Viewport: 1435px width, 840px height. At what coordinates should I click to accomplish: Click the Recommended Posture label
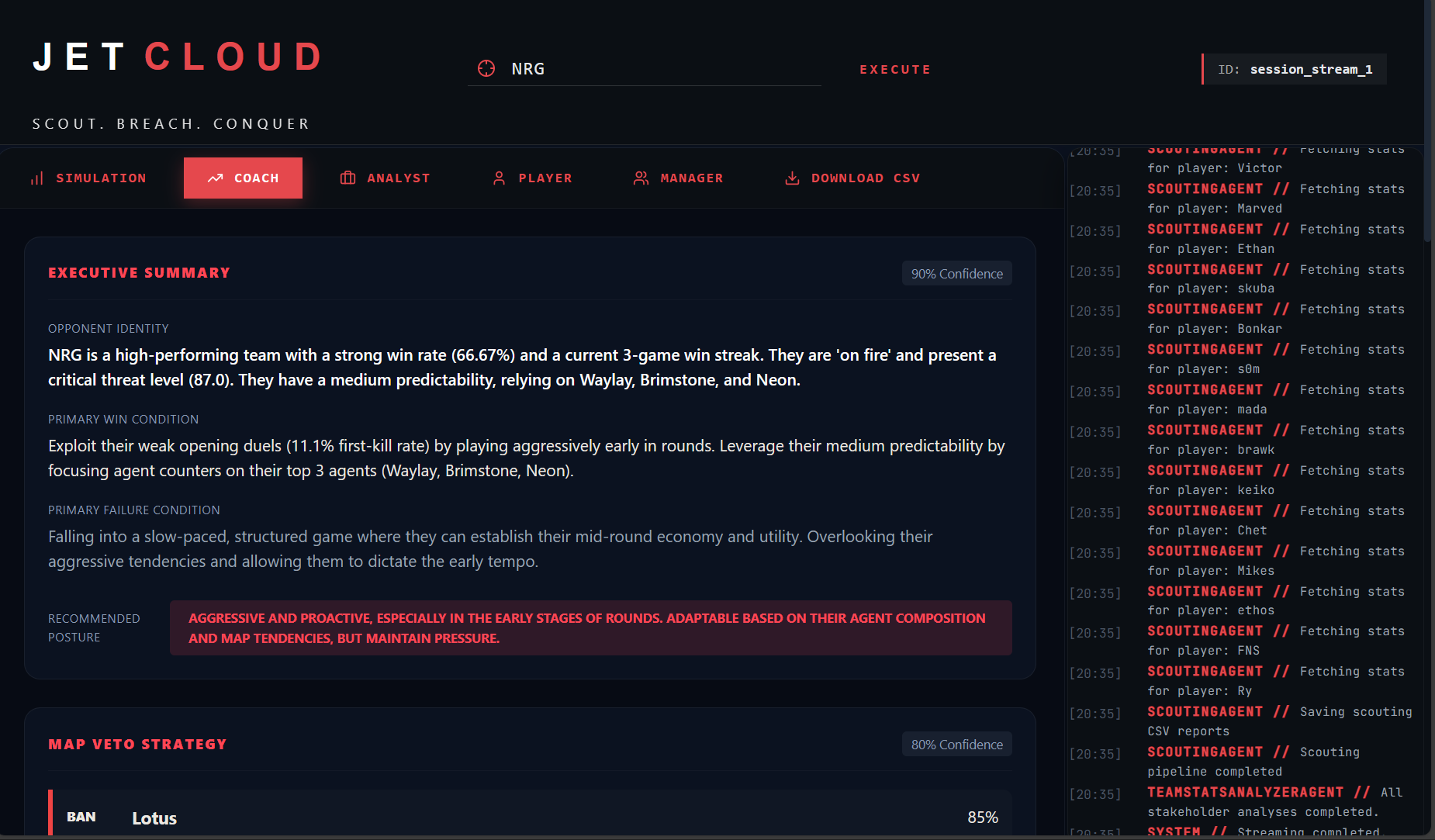click(x=94, y=628)
